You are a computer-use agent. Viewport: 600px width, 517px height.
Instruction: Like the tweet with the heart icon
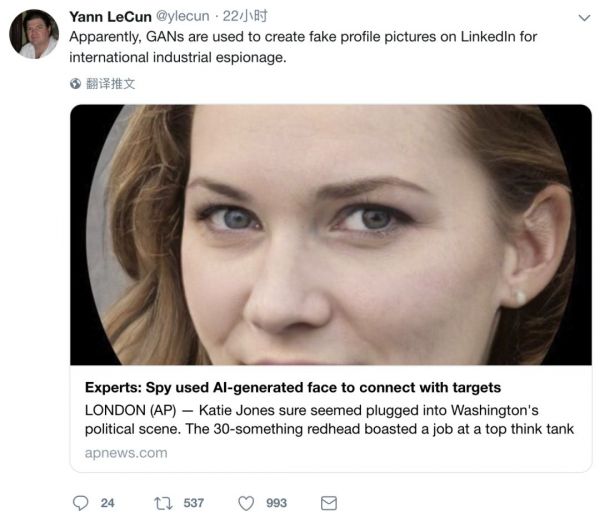pyautogui.click(x=245, y=502)
